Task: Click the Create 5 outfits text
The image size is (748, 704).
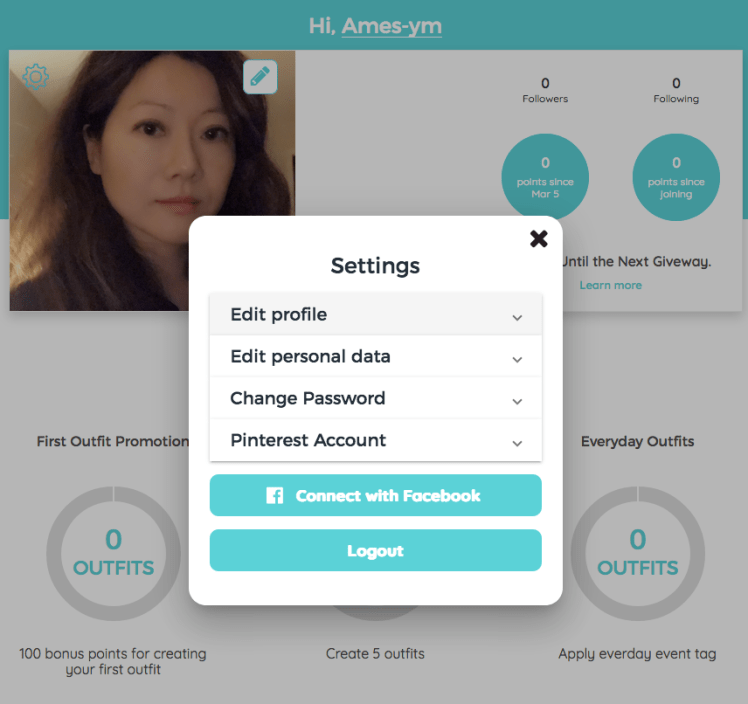Action: click(375, 653)
